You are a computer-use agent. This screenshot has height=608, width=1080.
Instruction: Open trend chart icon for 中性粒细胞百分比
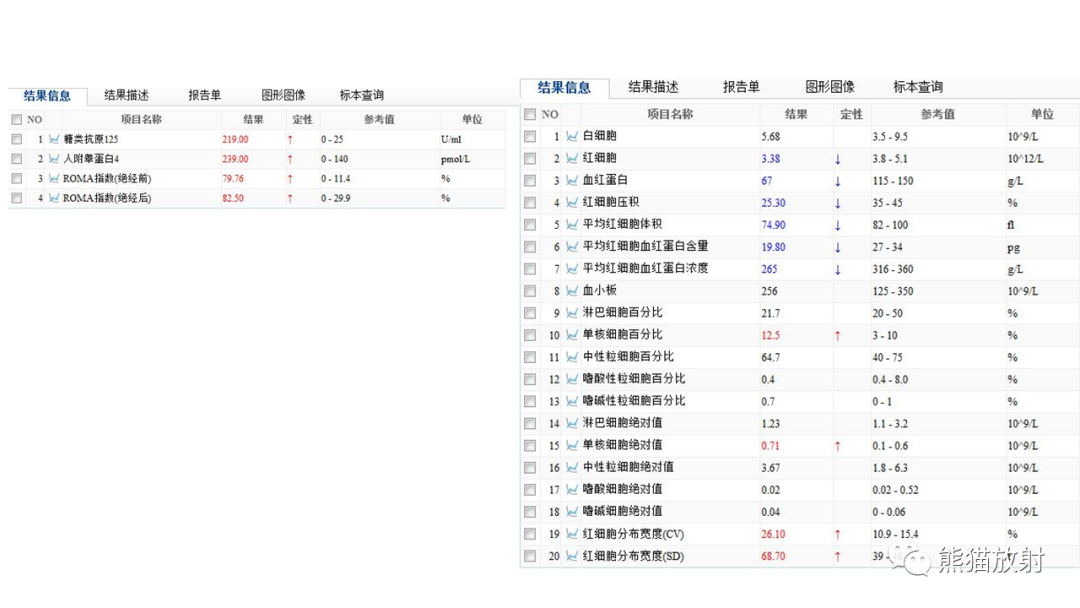pyautogui.click(x=572, y=357)
